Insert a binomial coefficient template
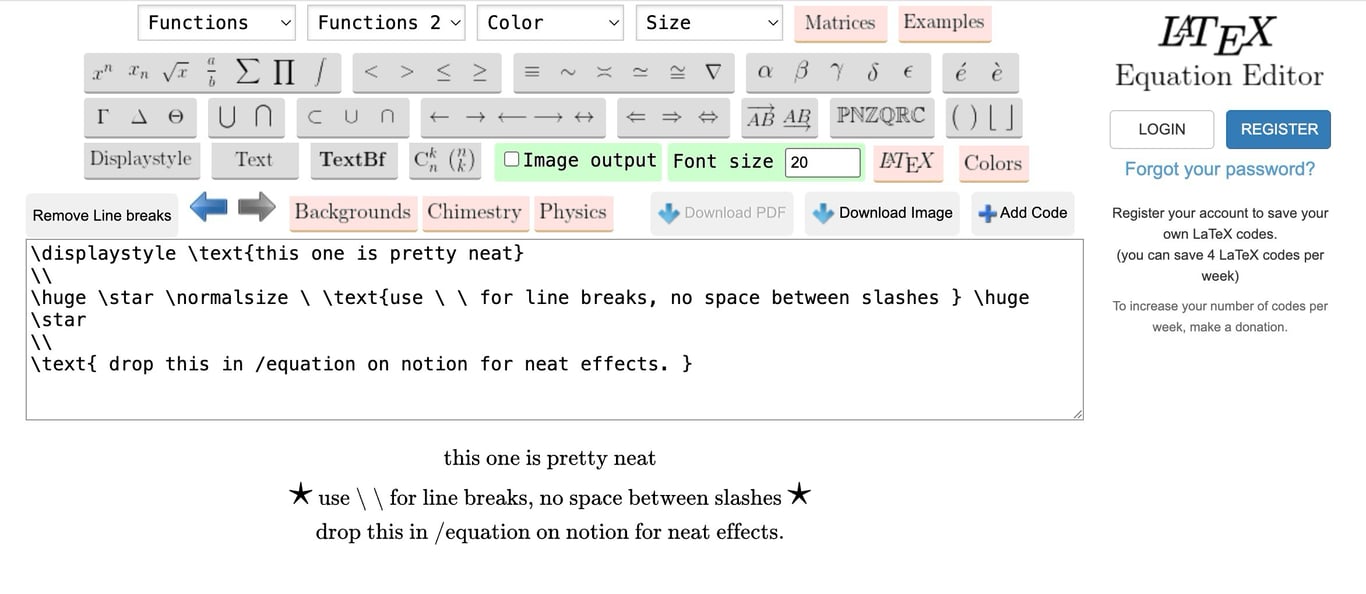 [462, 160]
